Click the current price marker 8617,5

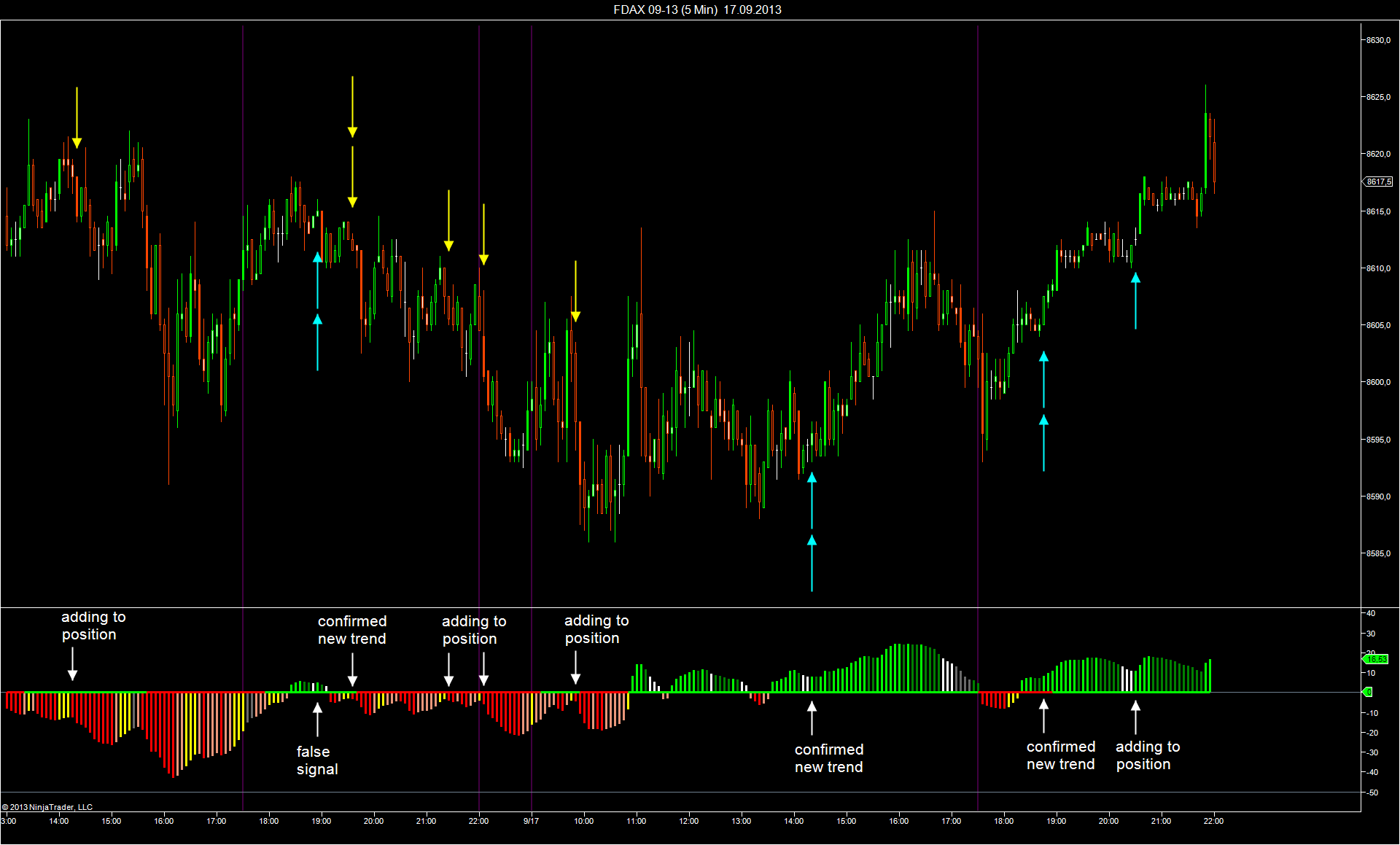[x=1377, y=182]
